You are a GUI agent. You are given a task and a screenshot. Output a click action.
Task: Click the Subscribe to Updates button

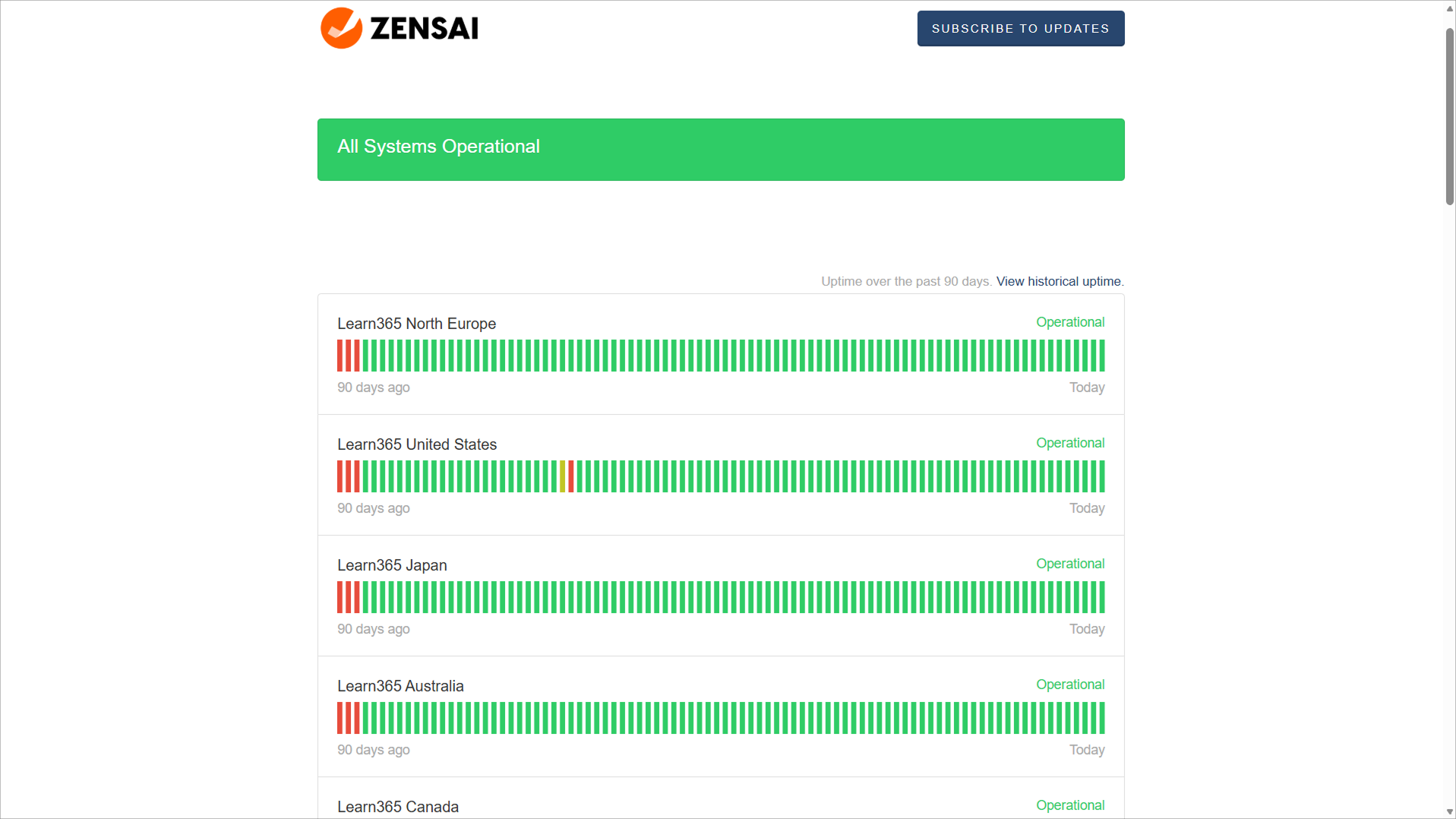pos(1020,29)
